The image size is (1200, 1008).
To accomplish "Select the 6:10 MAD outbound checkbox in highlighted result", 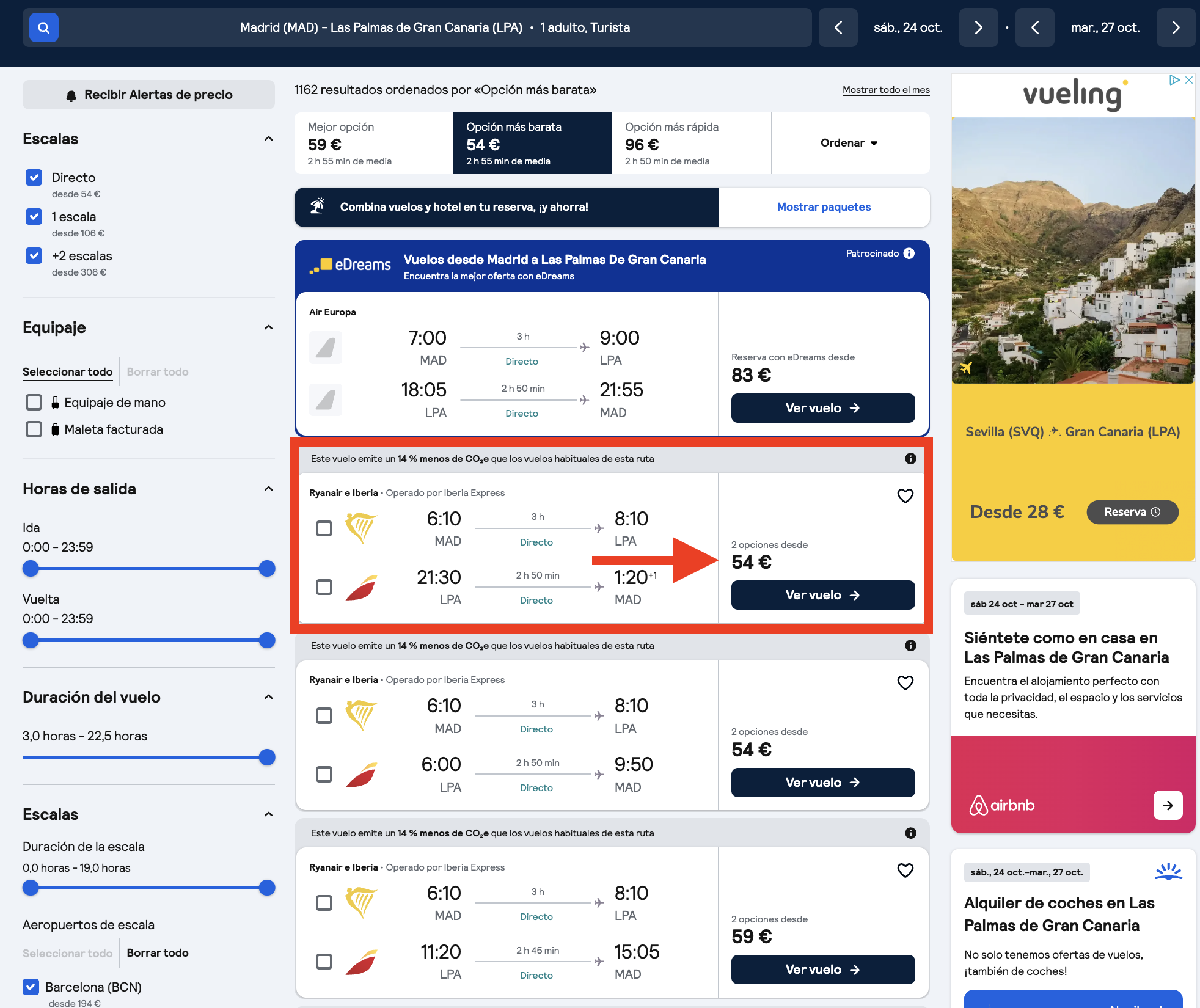I will coord(324,528).
